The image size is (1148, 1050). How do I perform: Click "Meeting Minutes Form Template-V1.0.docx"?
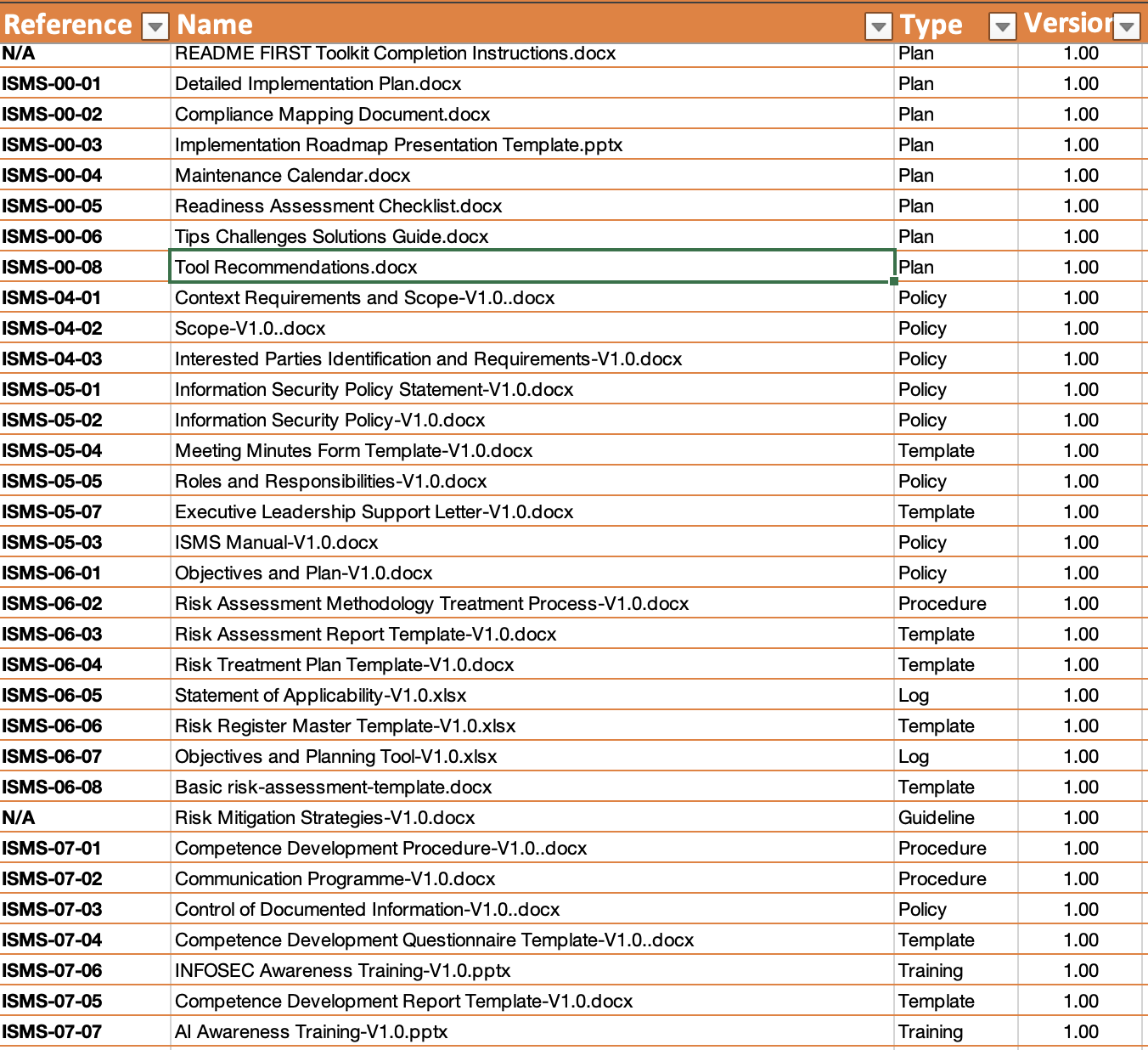(532, 450)
